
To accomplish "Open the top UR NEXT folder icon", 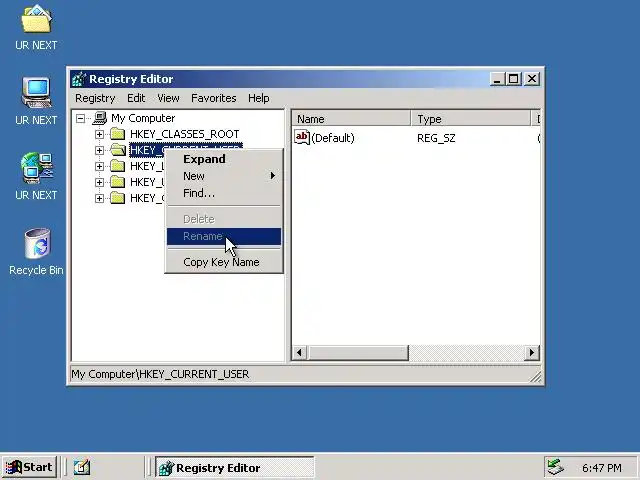I will [x=36, y=19].
